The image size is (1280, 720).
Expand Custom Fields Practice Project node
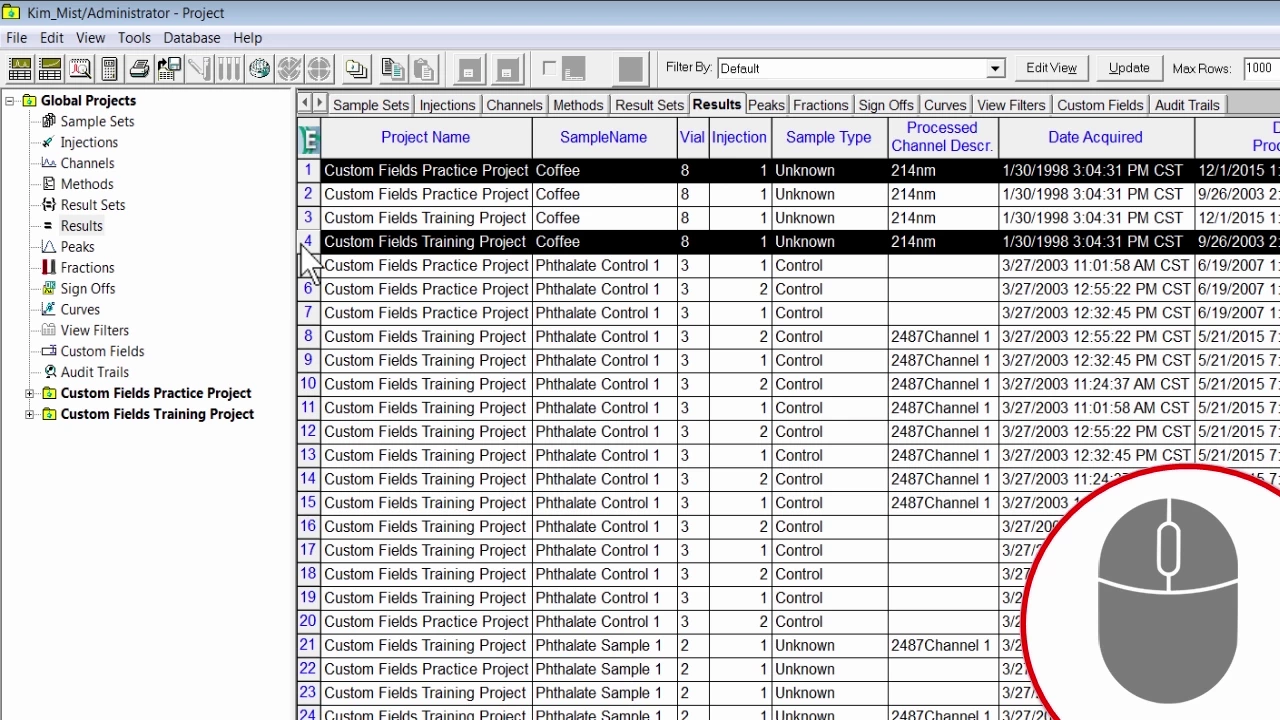click(x=30, y=394)
